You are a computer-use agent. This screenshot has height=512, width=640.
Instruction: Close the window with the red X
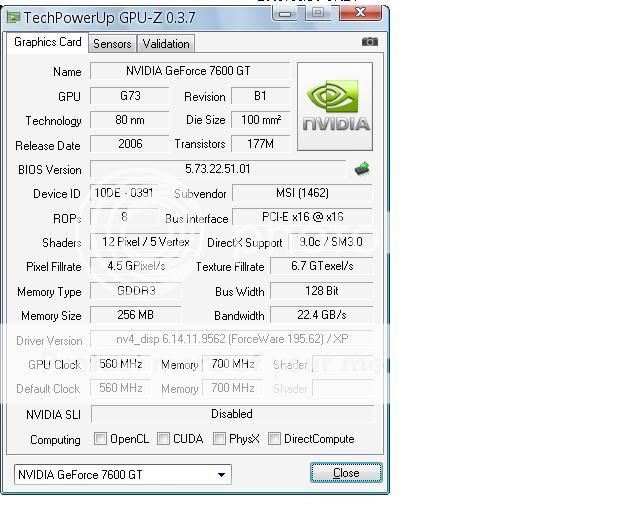[x=359, y=14]
